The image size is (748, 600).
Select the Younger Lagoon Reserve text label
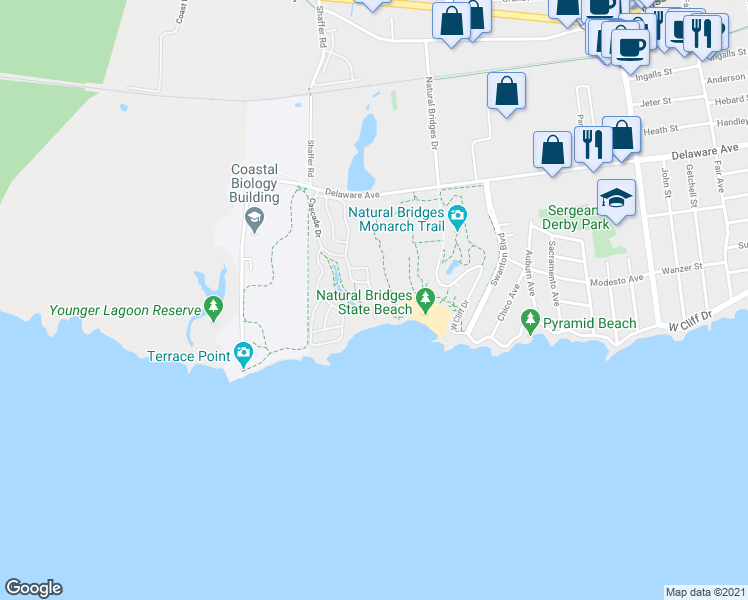[x=125, y=310]
